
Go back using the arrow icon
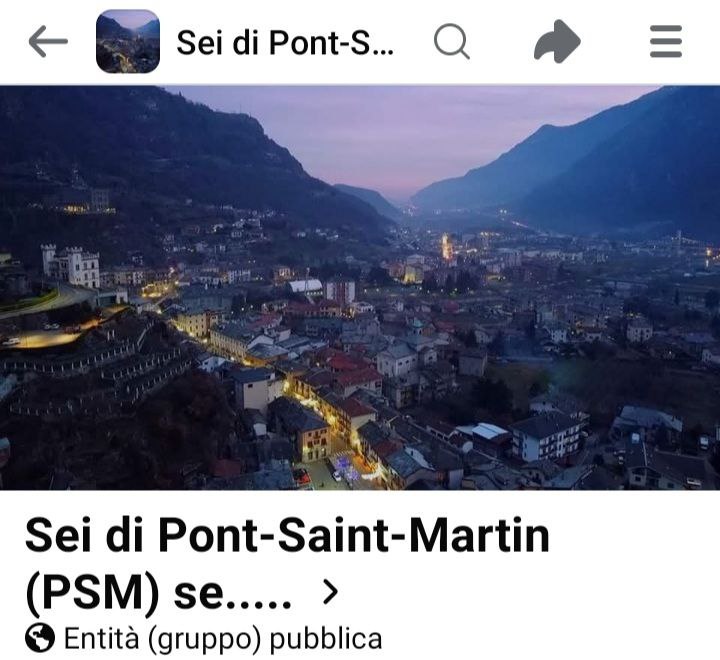click(x=48, y=41)
